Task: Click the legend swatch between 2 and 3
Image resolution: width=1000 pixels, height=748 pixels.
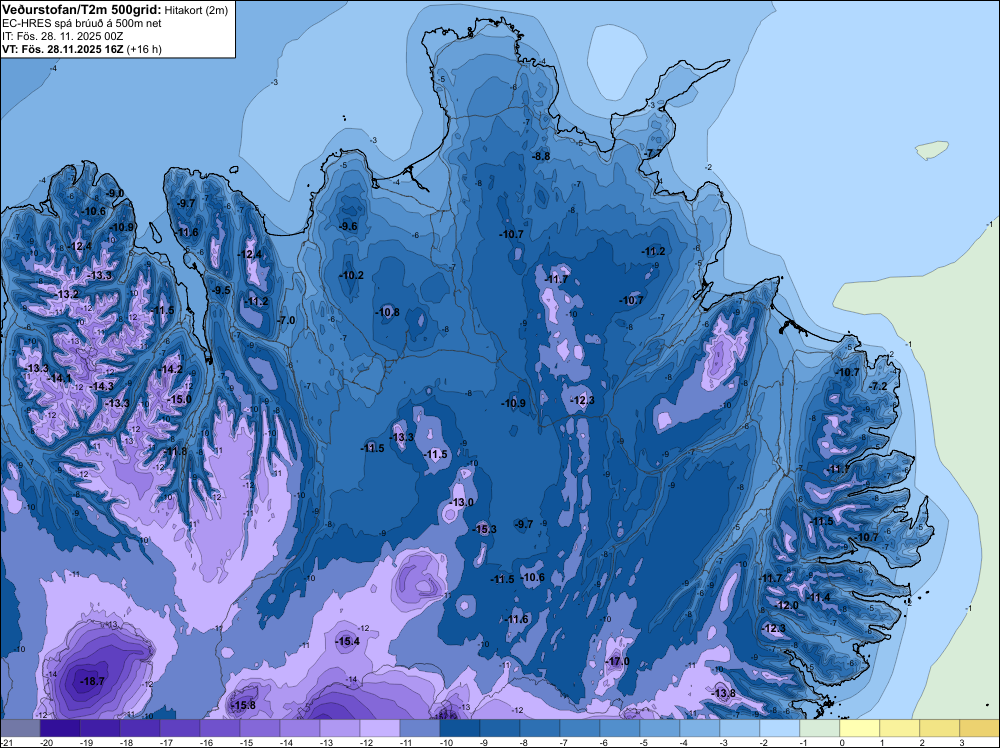Action: point(940,729)
